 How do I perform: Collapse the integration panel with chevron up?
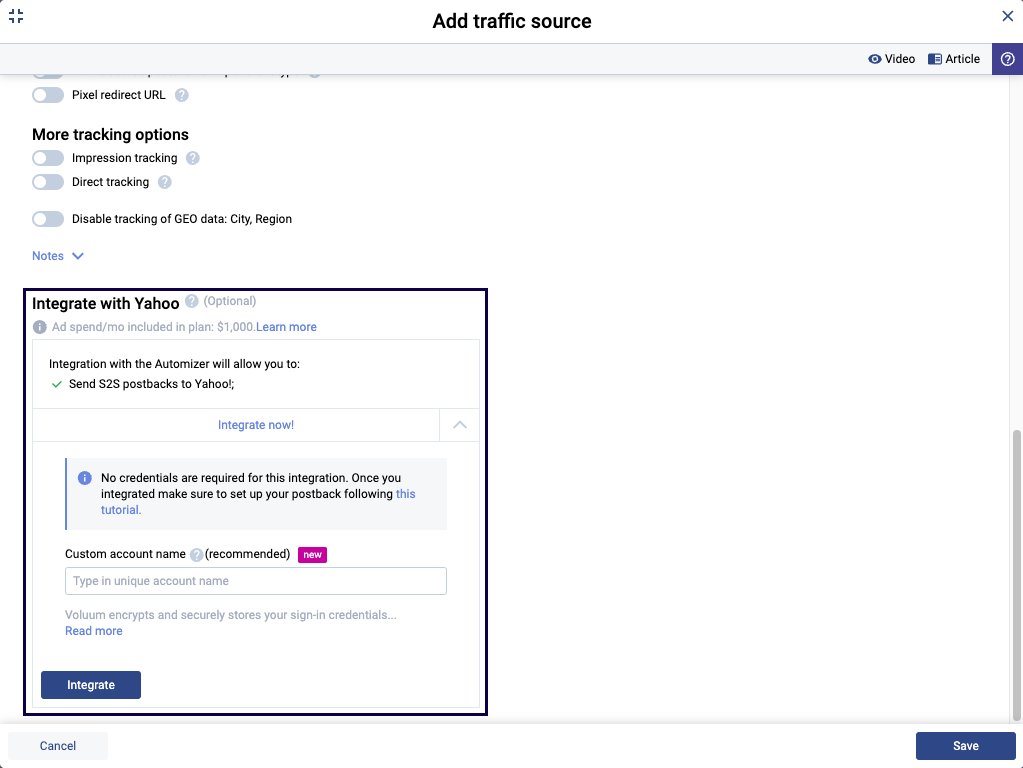459,425
